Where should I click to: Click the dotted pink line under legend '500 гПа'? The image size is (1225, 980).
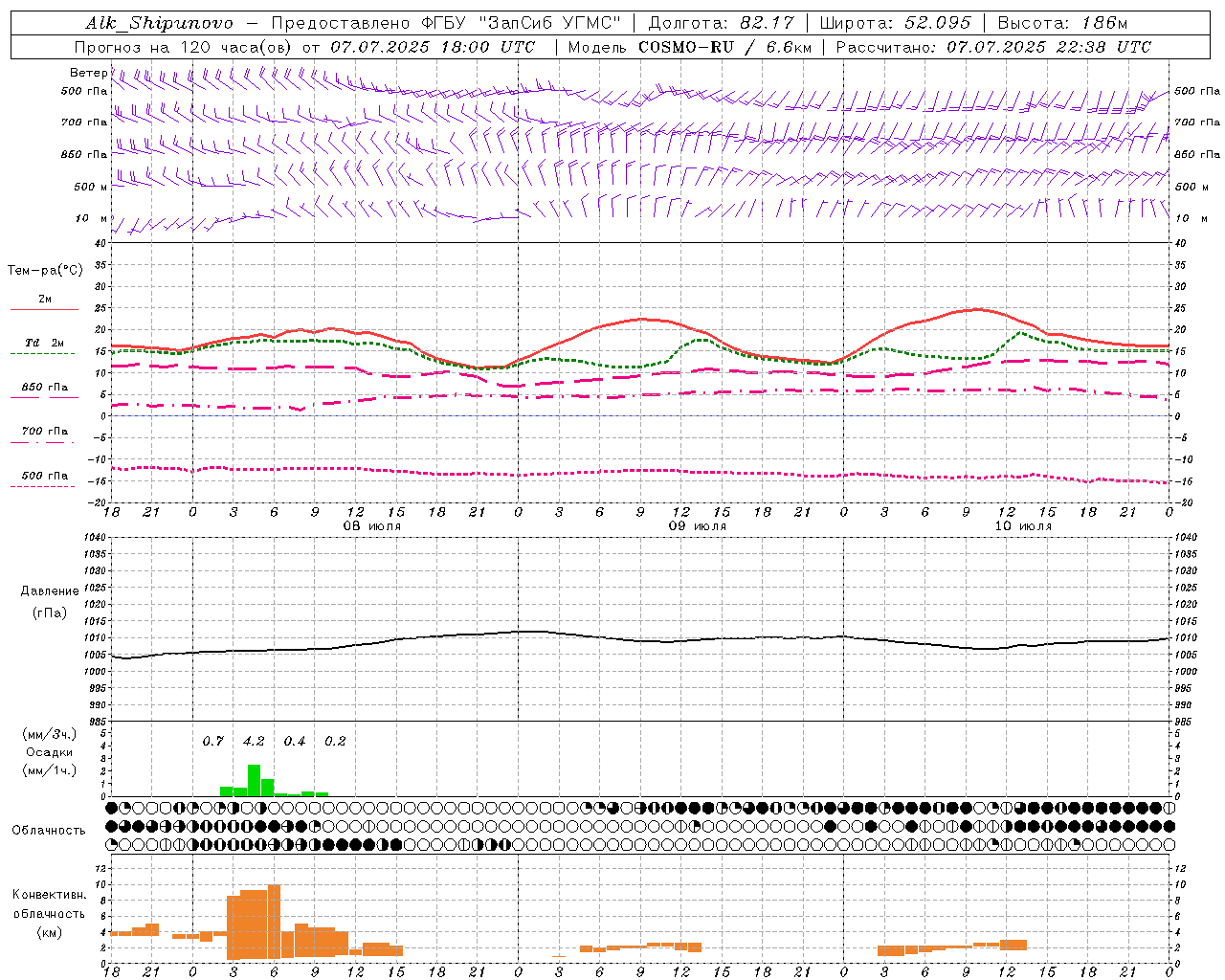click(42, 486)
